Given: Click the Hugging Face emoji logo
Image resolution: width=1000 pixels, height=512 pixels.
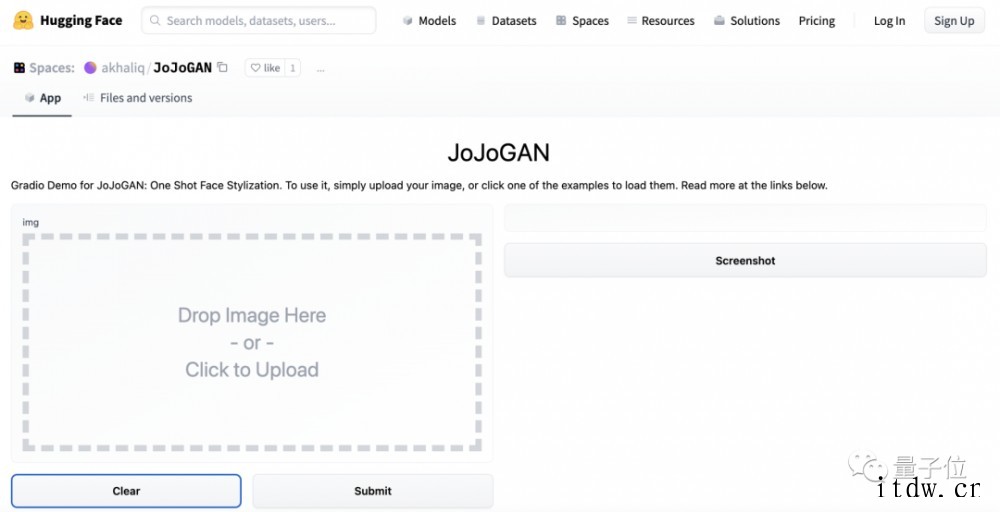Looking at the screenshot, I should tap(23, 20).
